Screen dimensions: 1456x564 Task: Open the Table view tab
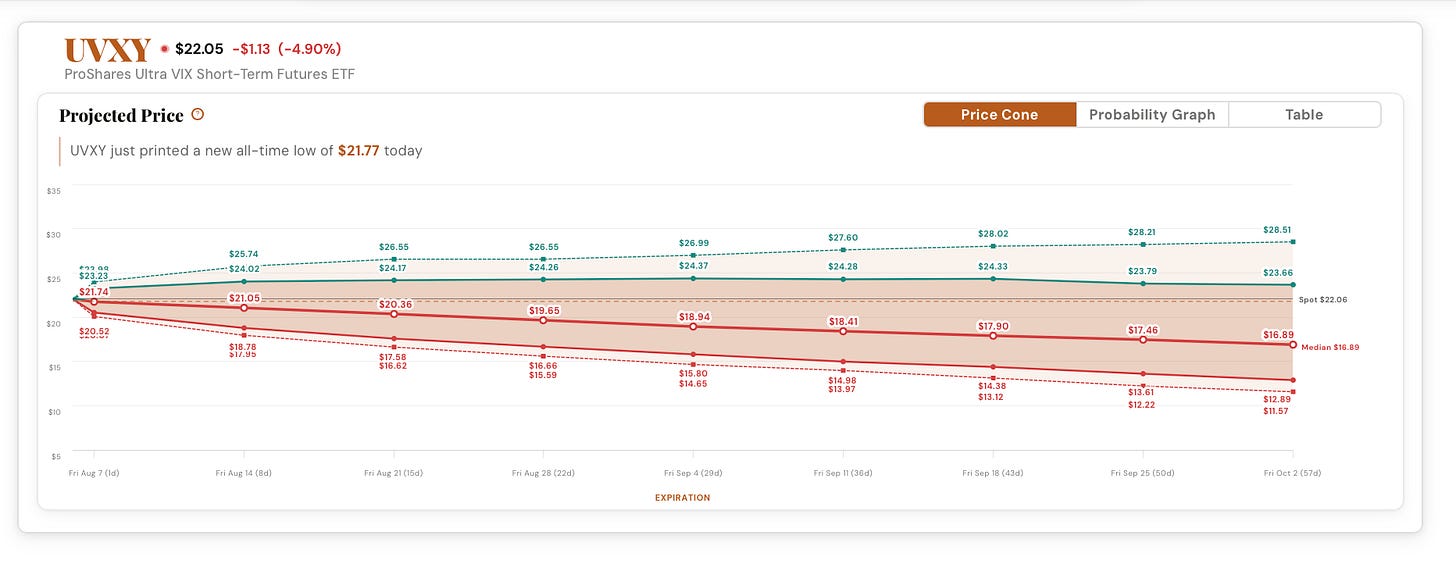coord(1304,115)
